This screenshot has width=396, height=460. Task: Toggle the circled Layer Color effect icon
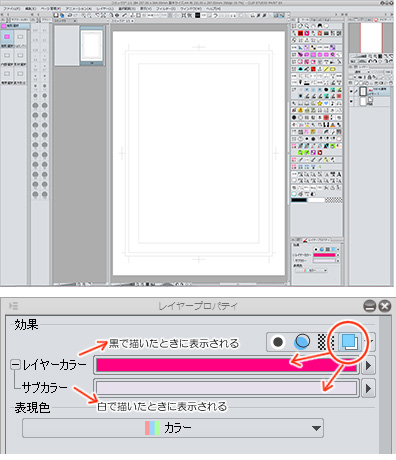pos(350,342)
